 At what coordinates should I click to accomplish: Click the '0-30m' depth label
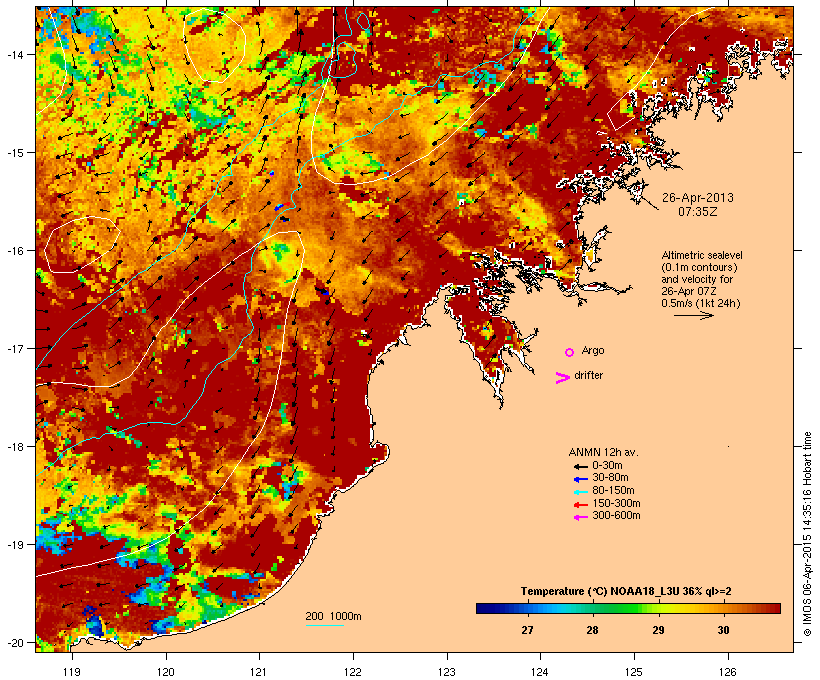tap(607, 466)
